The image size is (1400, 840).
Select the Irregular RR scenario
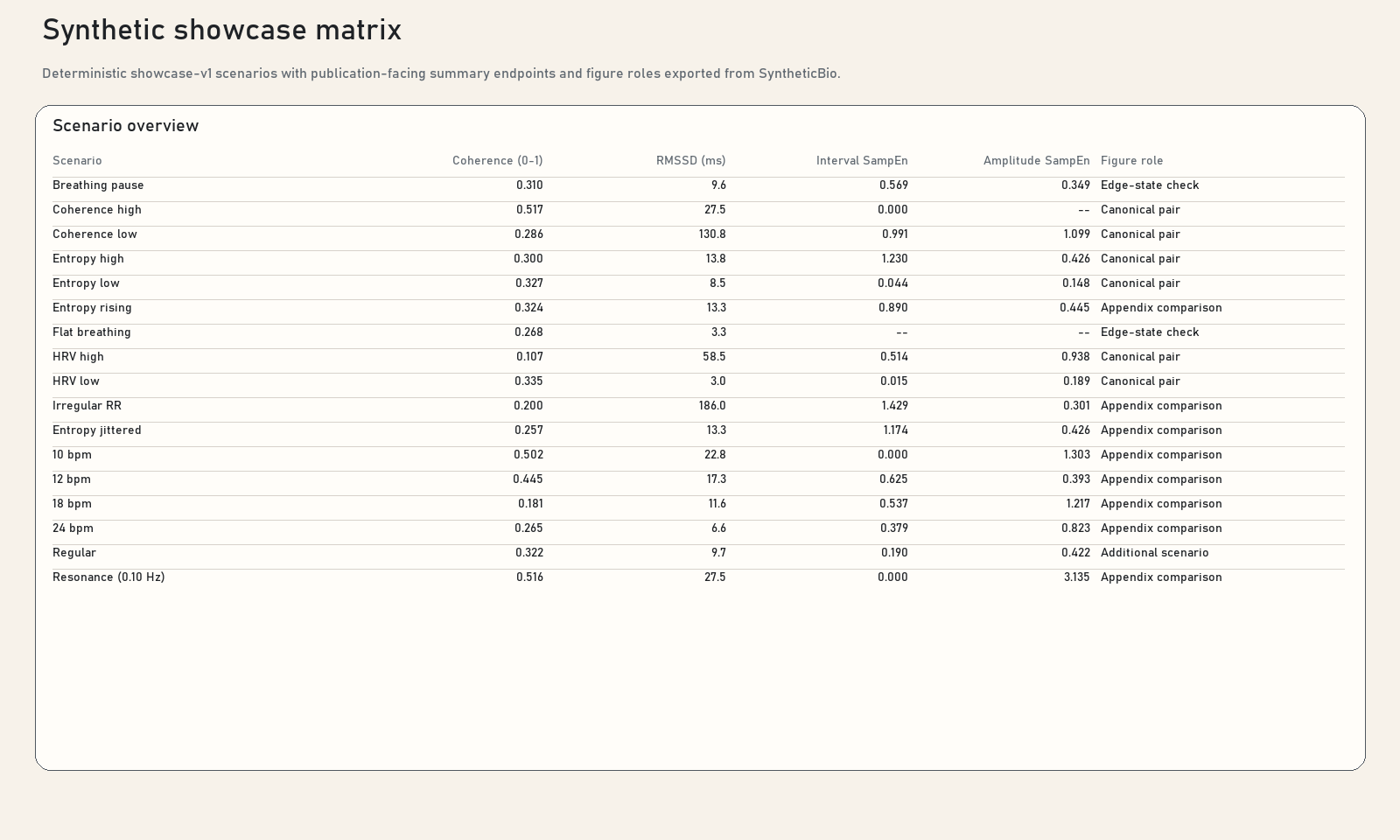coord(87,406)
